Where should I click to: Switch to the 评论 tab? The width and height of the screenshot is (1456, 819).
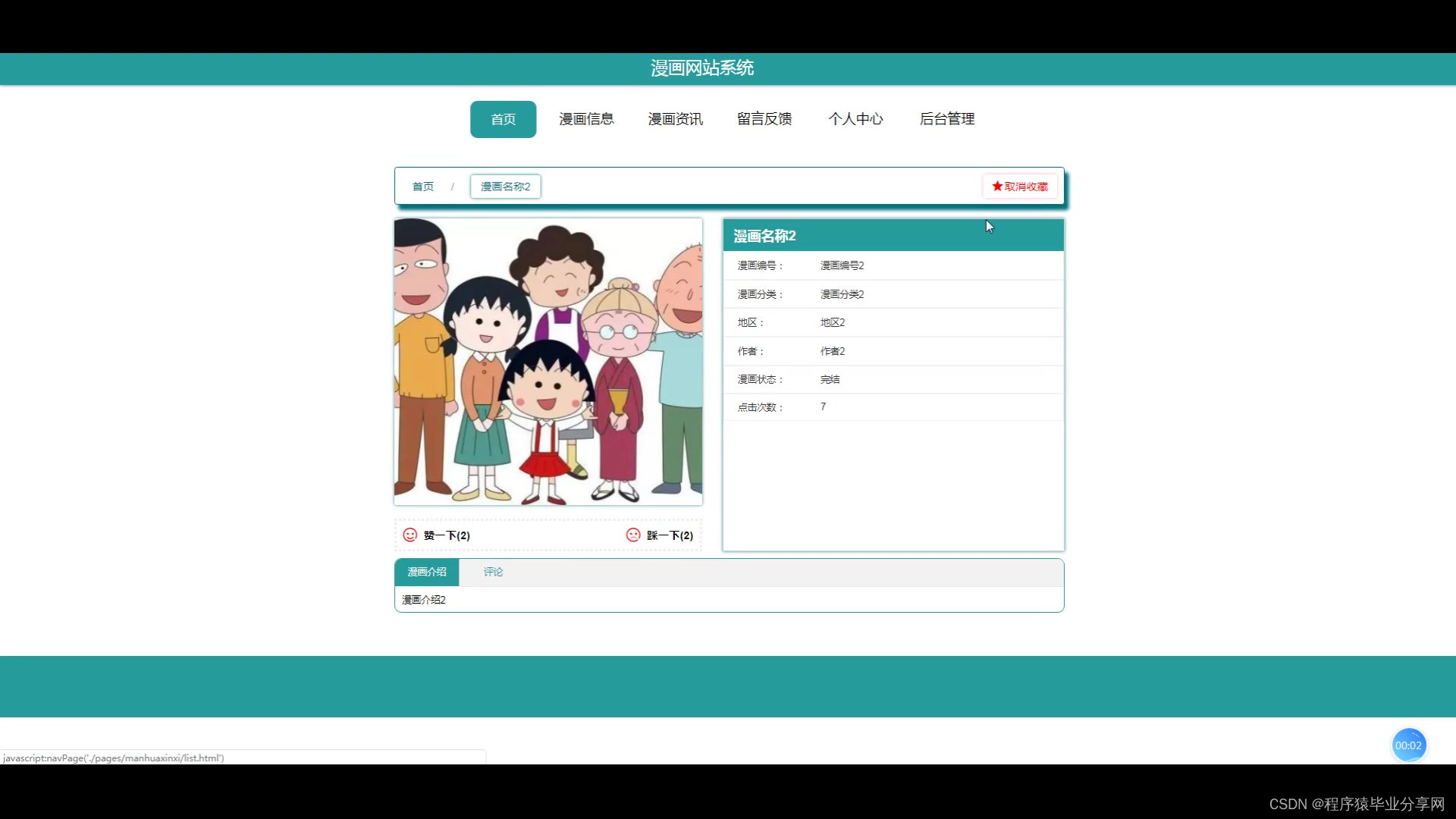click(x=493, y=572)
